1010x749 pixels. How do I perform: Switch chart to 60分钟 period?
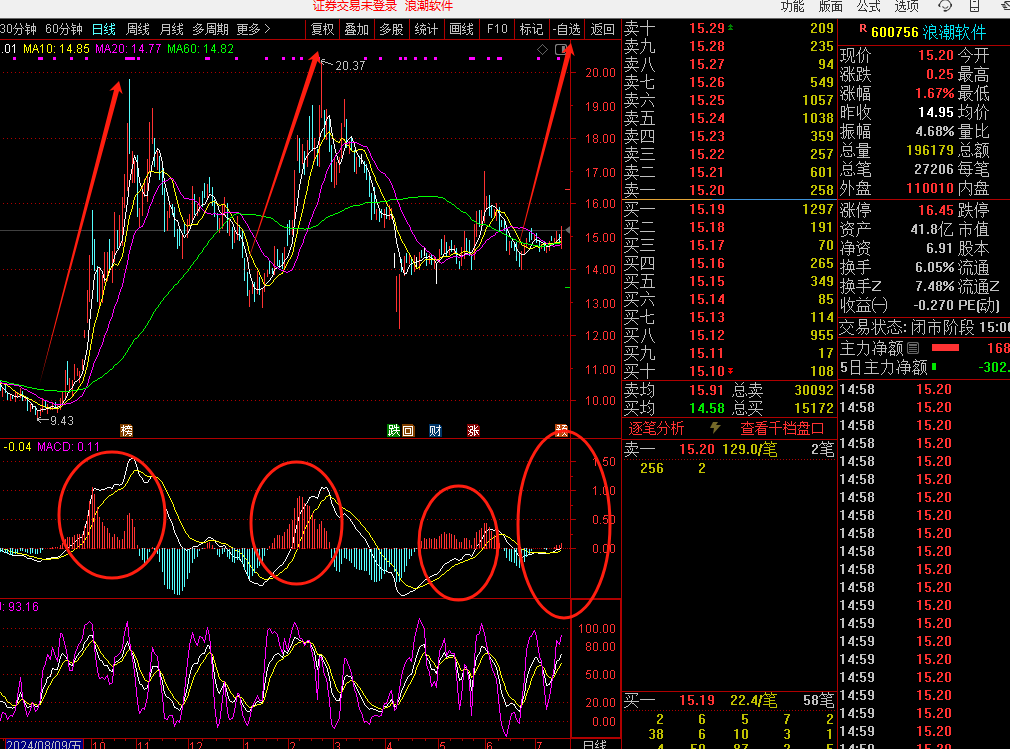64,29
